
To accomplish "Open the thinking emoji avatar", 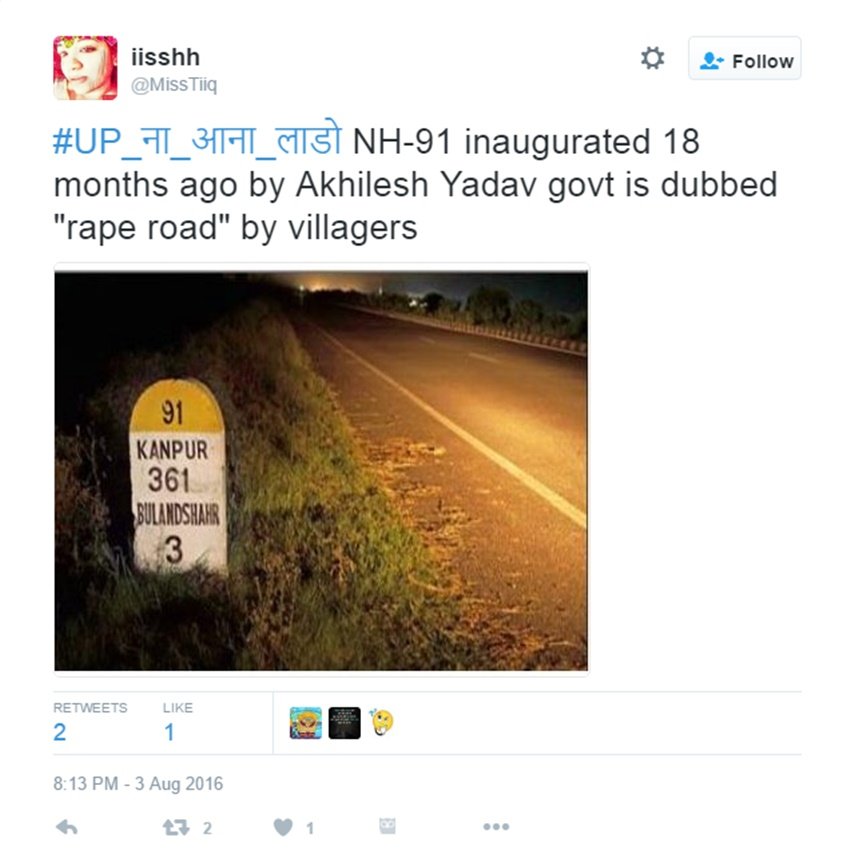I will coord(382,722).
